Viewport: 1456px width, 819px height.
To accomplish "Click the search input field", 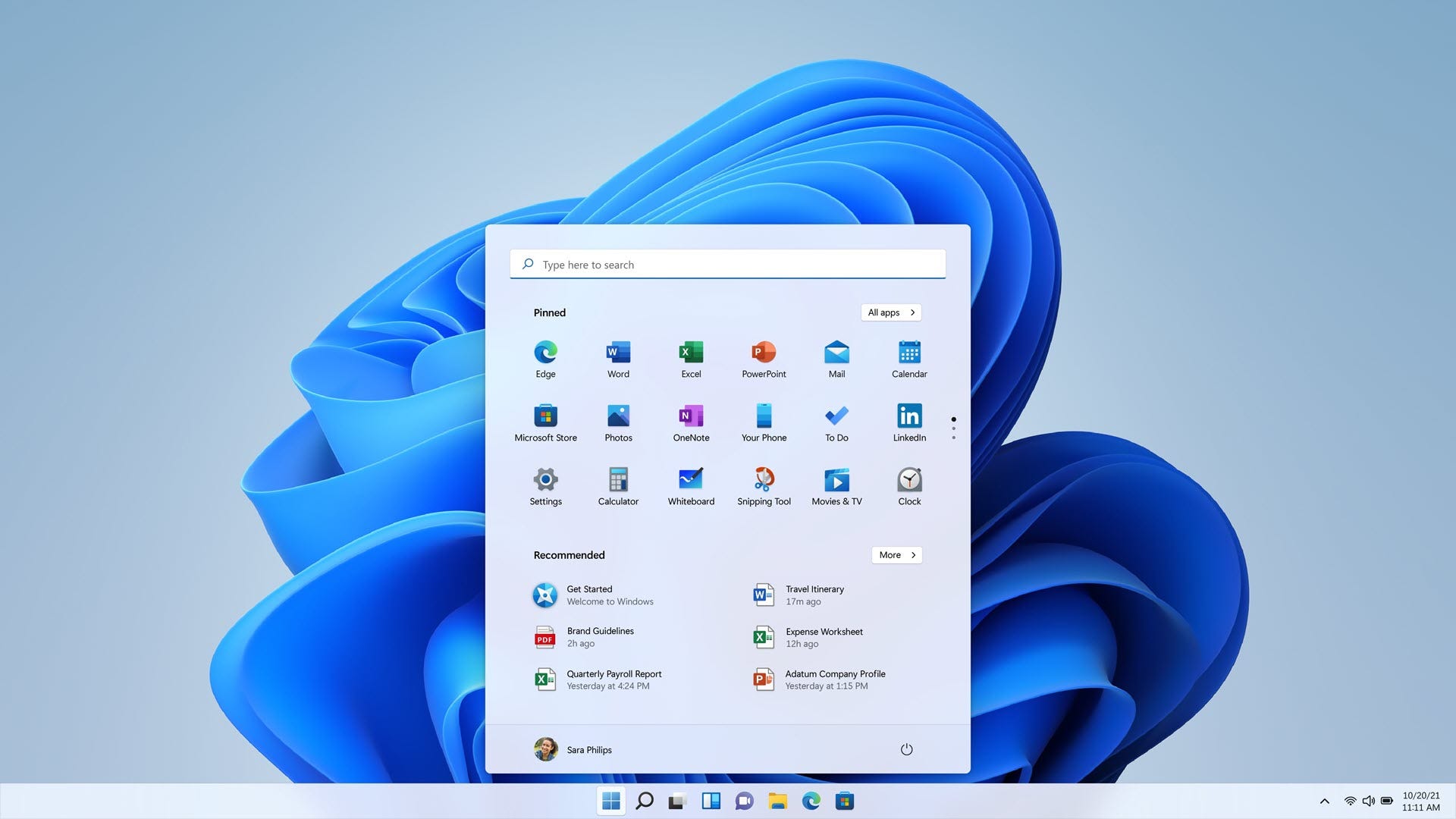I will pyautogui.click(x=728, y=263).
